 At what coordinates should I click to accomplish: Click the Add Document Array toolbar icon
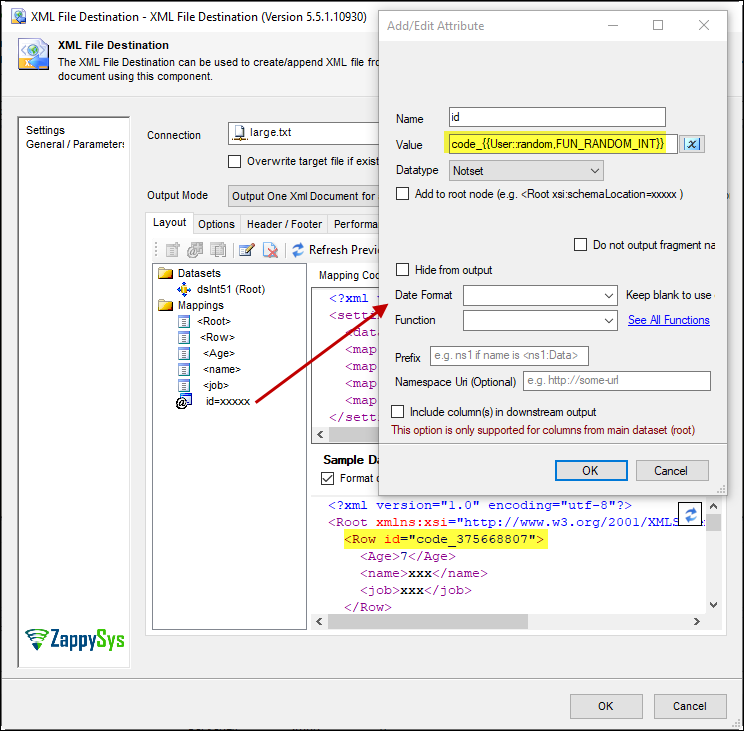[218, 250]
